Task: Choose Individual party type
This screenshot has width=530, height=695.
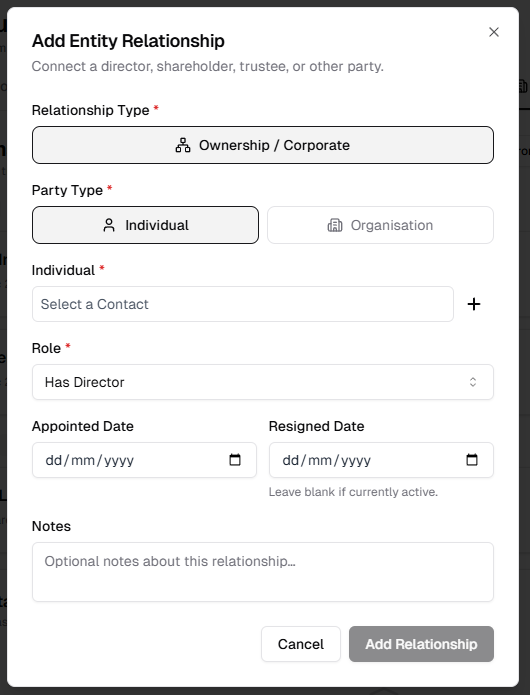Action: coord(145,225)
